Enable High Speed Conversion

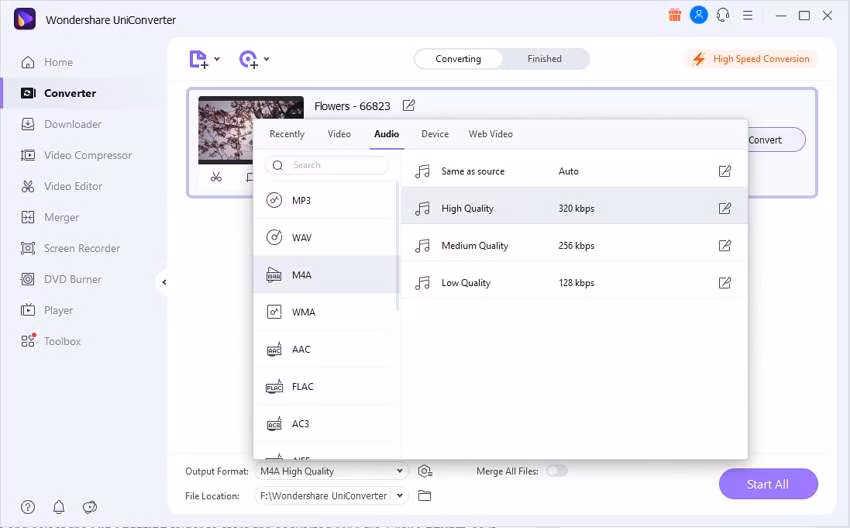(752, 59)
